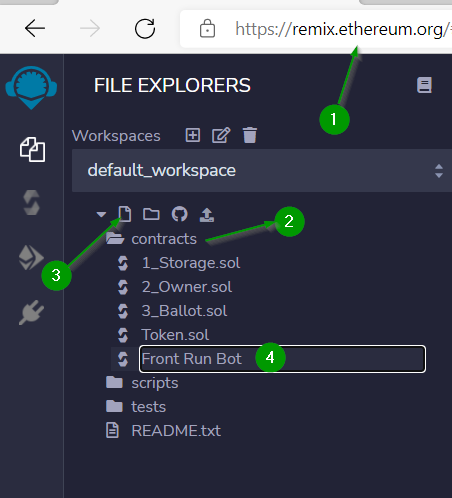Upload local file icon
Image resolution: width=452 pixels, height=498 pixels.
[x=207, y=214]
